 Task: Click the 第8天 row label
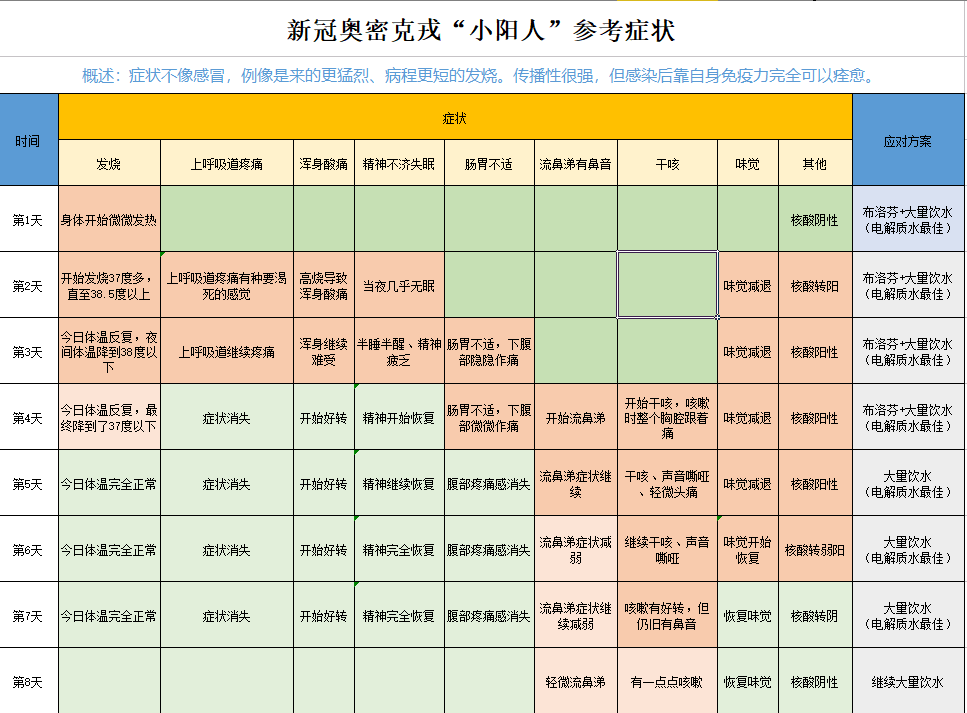(28, 681)
